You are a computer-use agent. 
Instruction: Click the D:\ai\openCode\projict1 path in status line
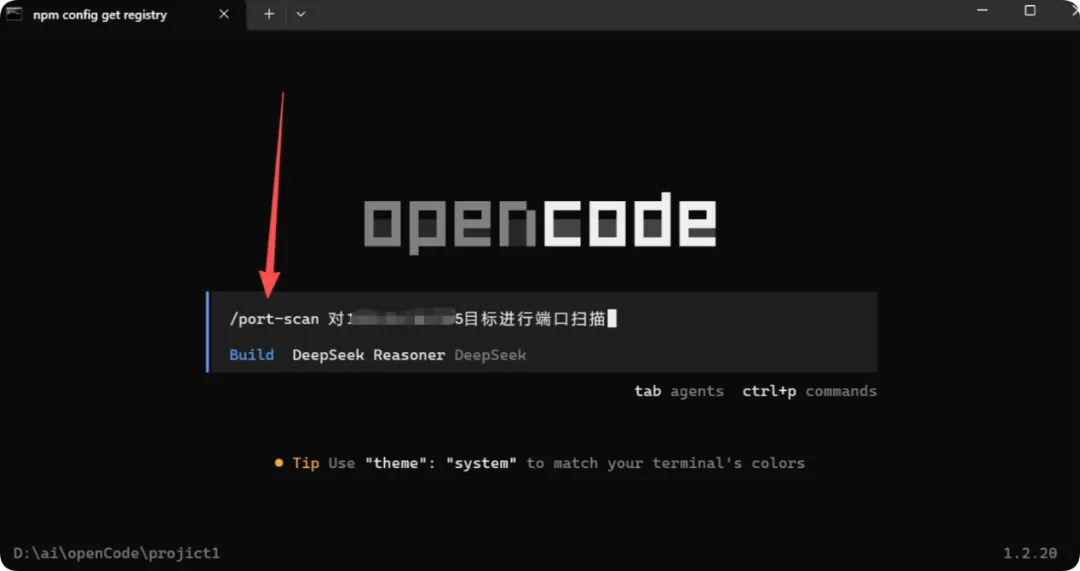click(116, 553)
